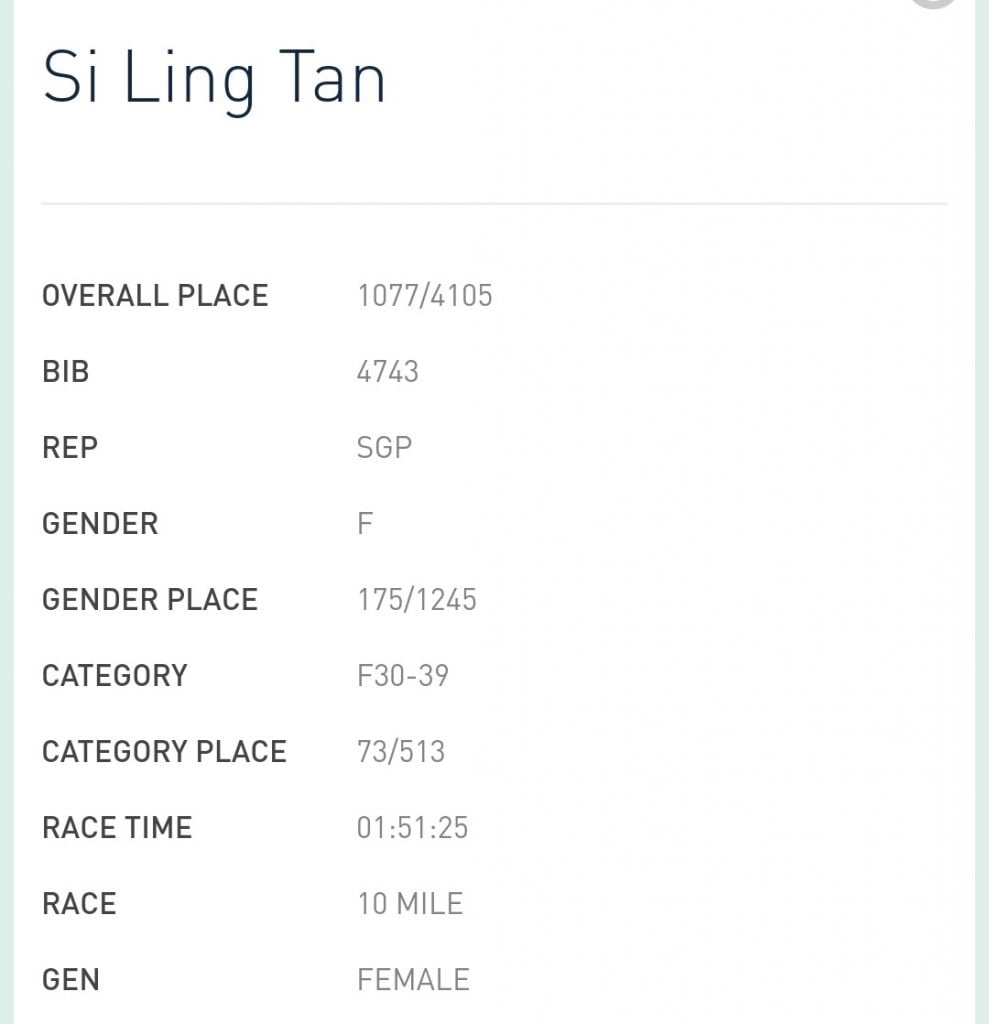Click the GEN label
The height and width of the screenshot is (1024, 989).
point(71,980)
